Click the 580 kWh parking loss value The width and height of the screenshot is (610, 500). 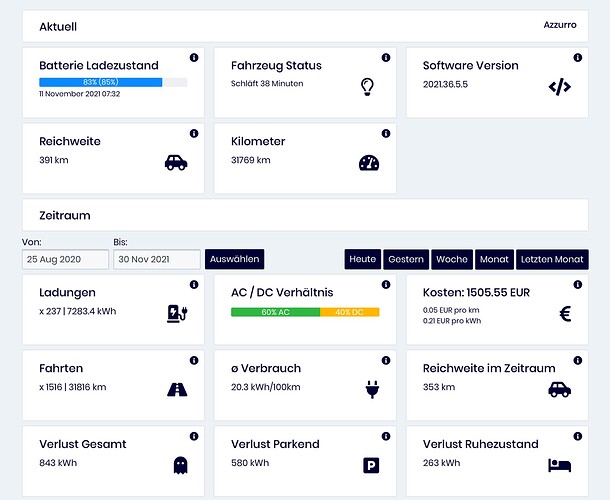(x=250, y=463)
